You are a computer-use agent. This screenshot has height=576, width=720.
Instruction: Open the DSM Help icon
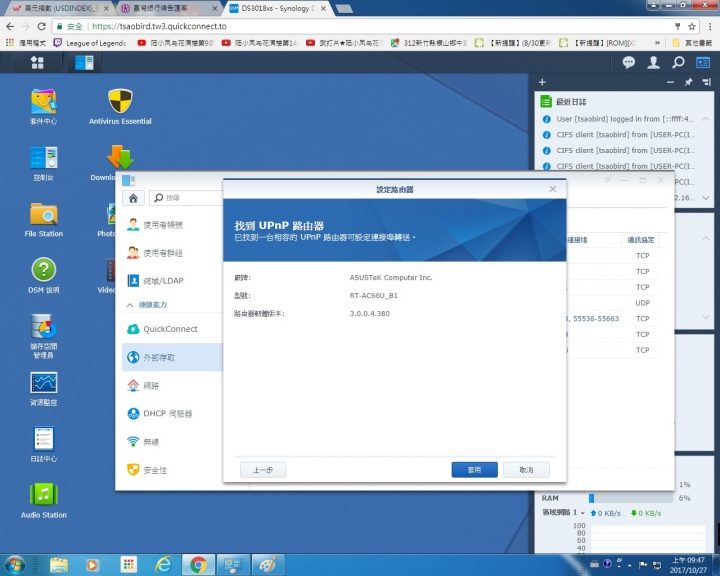pos(43,276)
